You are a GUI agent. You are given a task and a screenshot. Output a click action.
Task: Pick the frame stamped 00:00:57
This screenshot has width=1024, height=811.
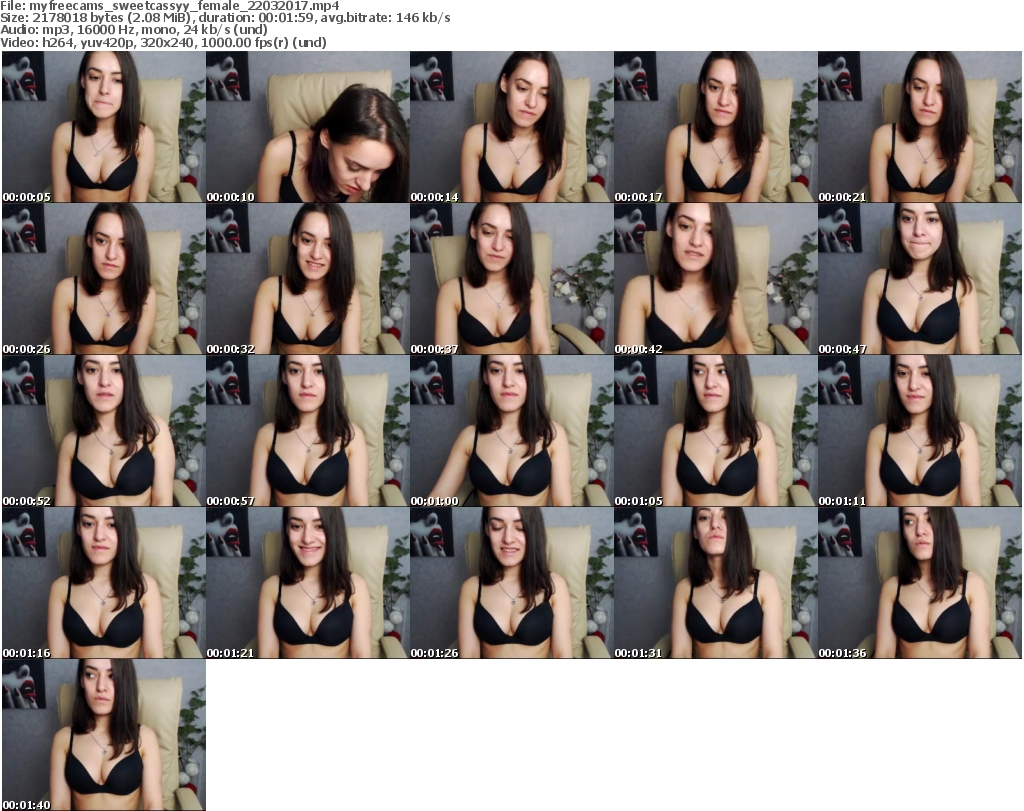pyautogui.click(x=308, y=431)
